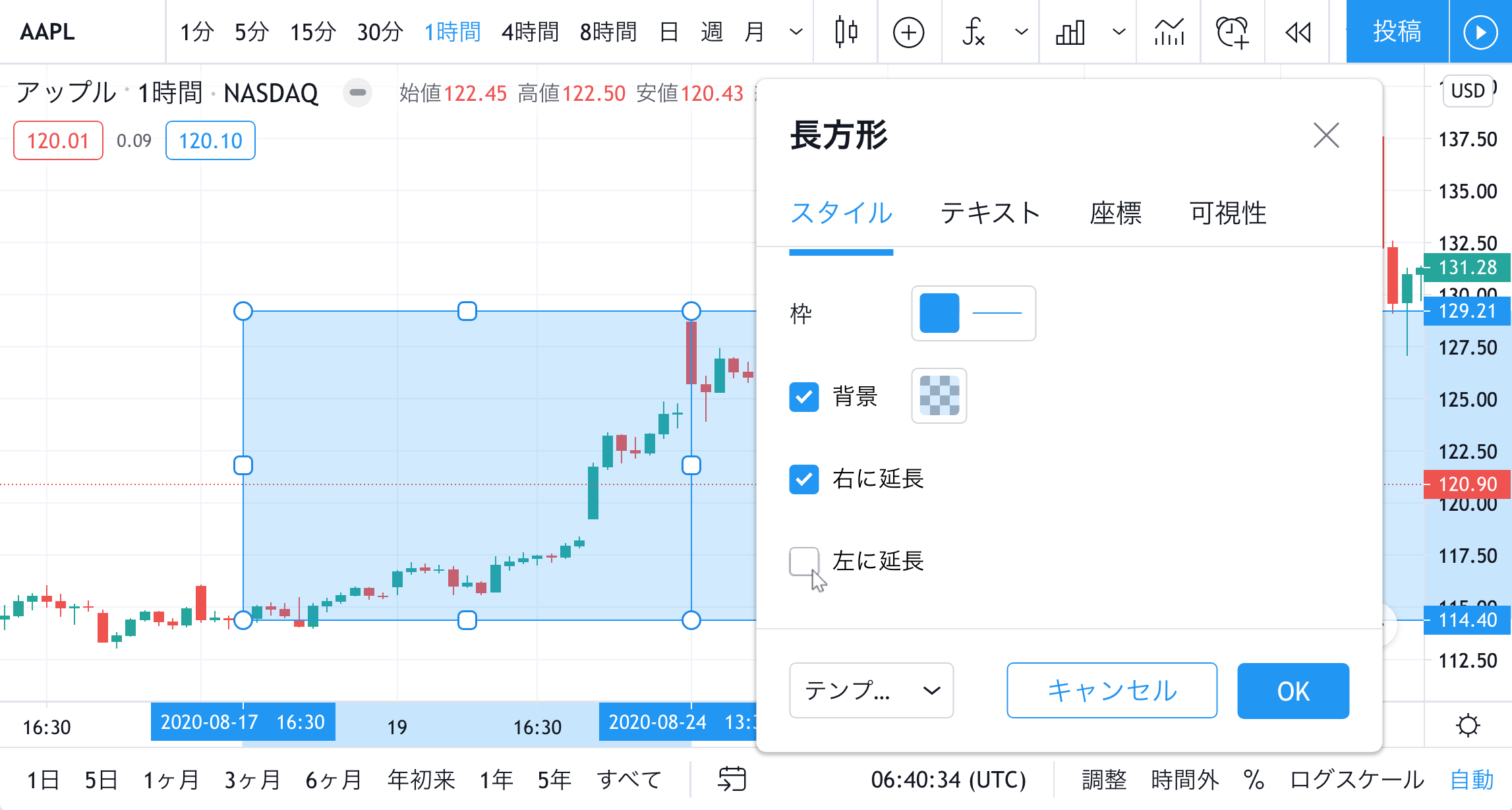1512x810 pixels.
Task: Click the compare or add symbol icon
Action: pyautogui.click(x=908, y=32)
